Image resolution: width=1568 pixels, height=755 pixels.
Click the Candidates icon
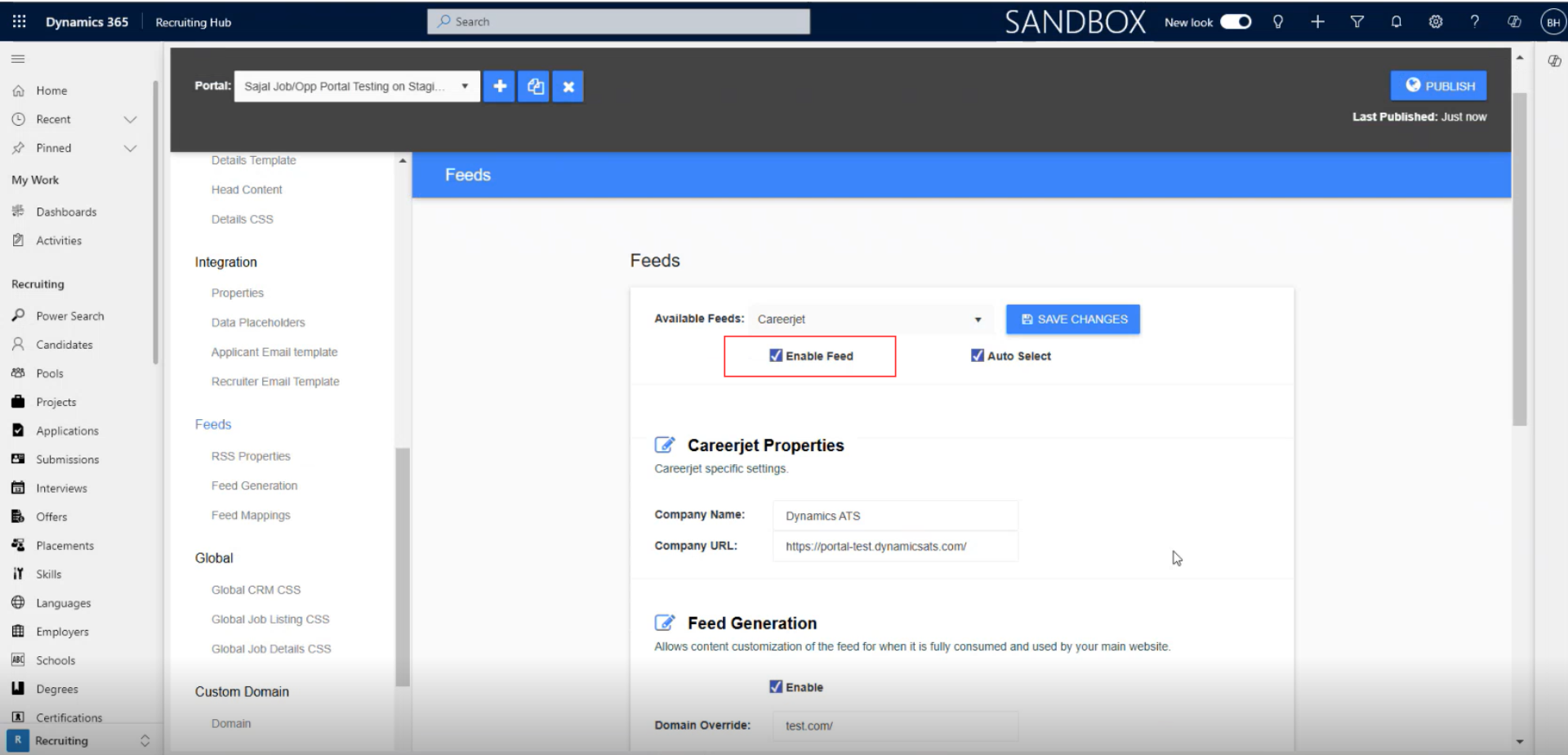(18, 344)
